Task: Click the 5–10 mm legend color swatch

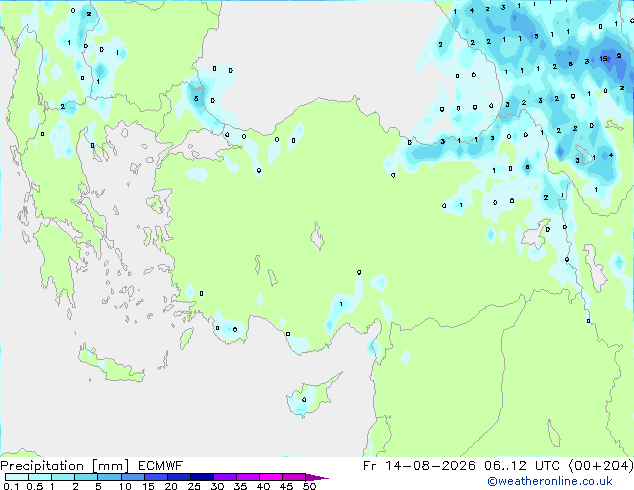Action: click(x=109, y=477)
